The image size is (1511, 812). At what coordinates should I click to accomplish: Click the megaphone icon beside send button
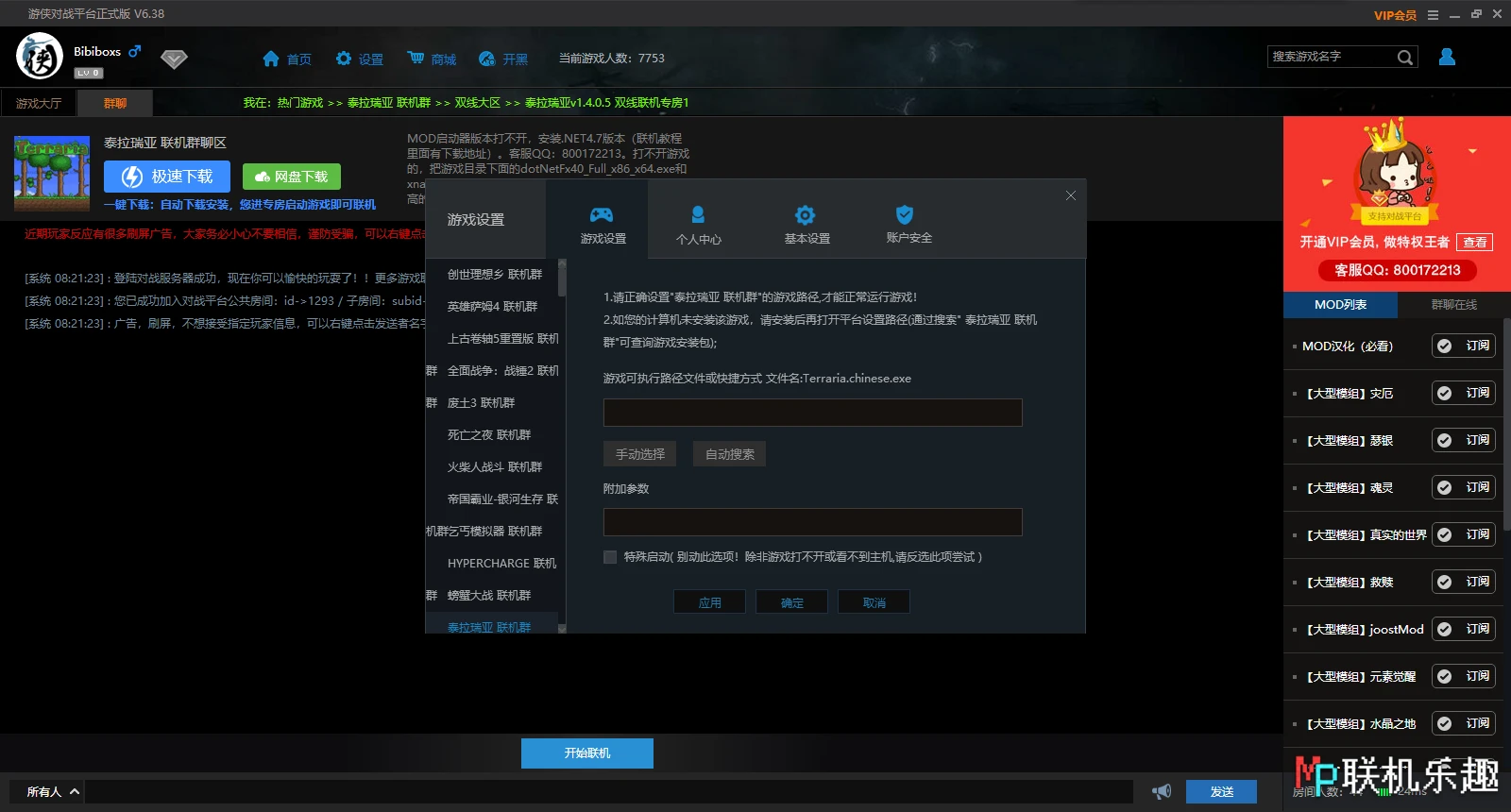(x=1162, y=791)
